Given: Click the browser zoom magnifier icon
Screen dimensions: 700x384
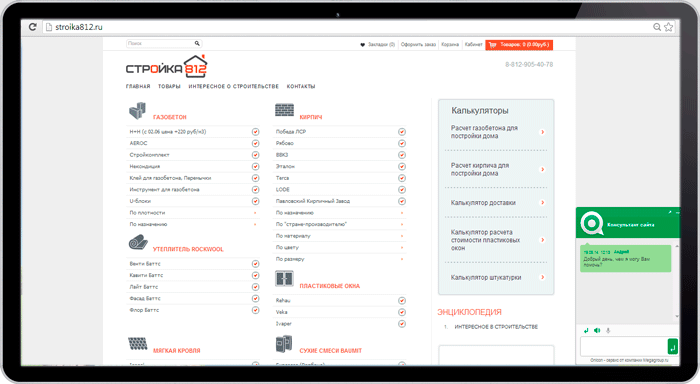Looking at the screenshot, I should (657, 27).
